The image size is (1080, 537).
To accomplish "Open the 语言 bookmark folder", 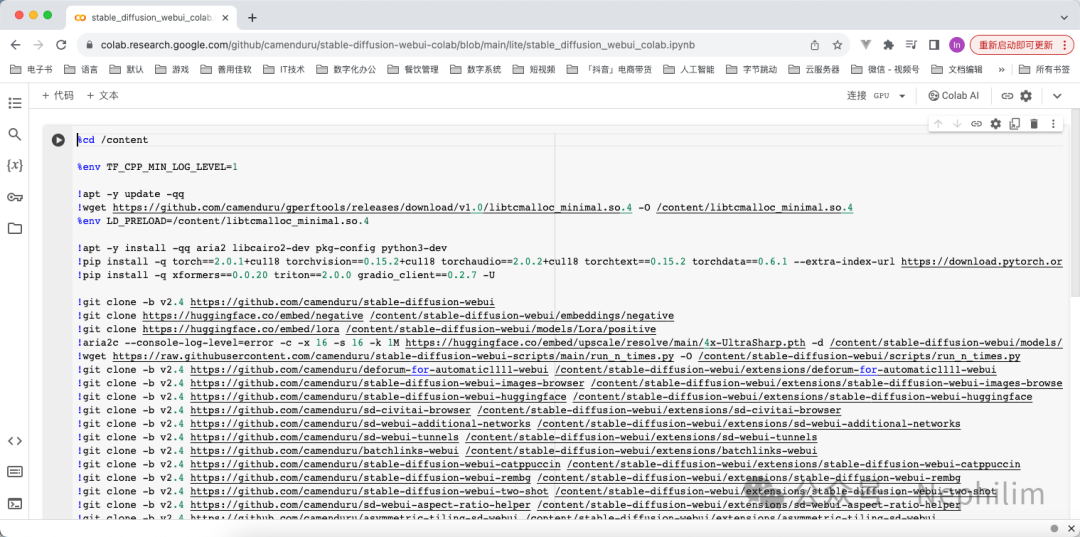I will point(81,70).
